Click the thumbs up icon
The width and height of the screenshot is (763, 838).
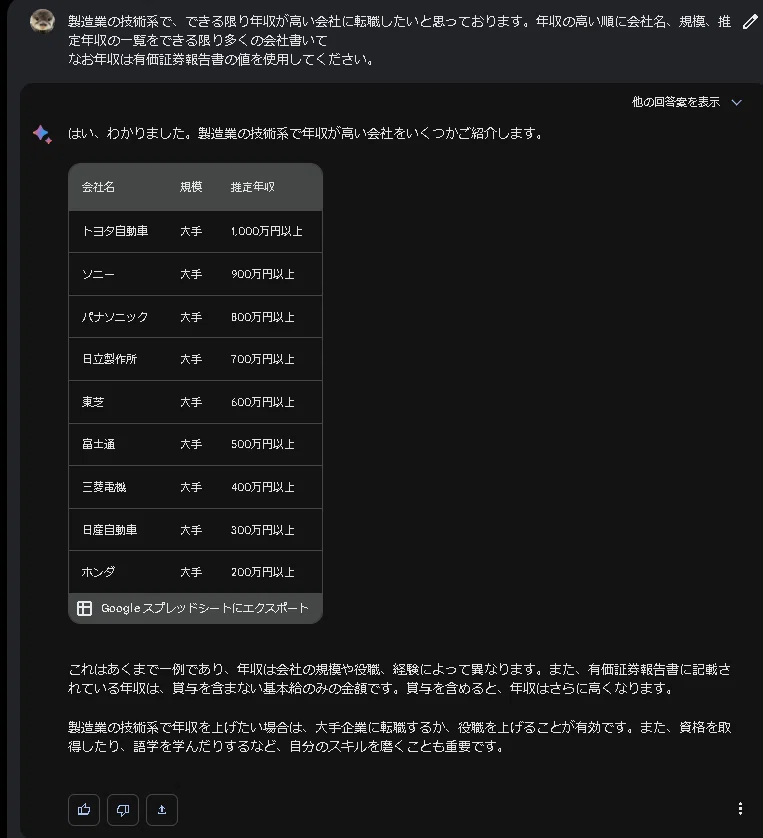coord(84,810)
